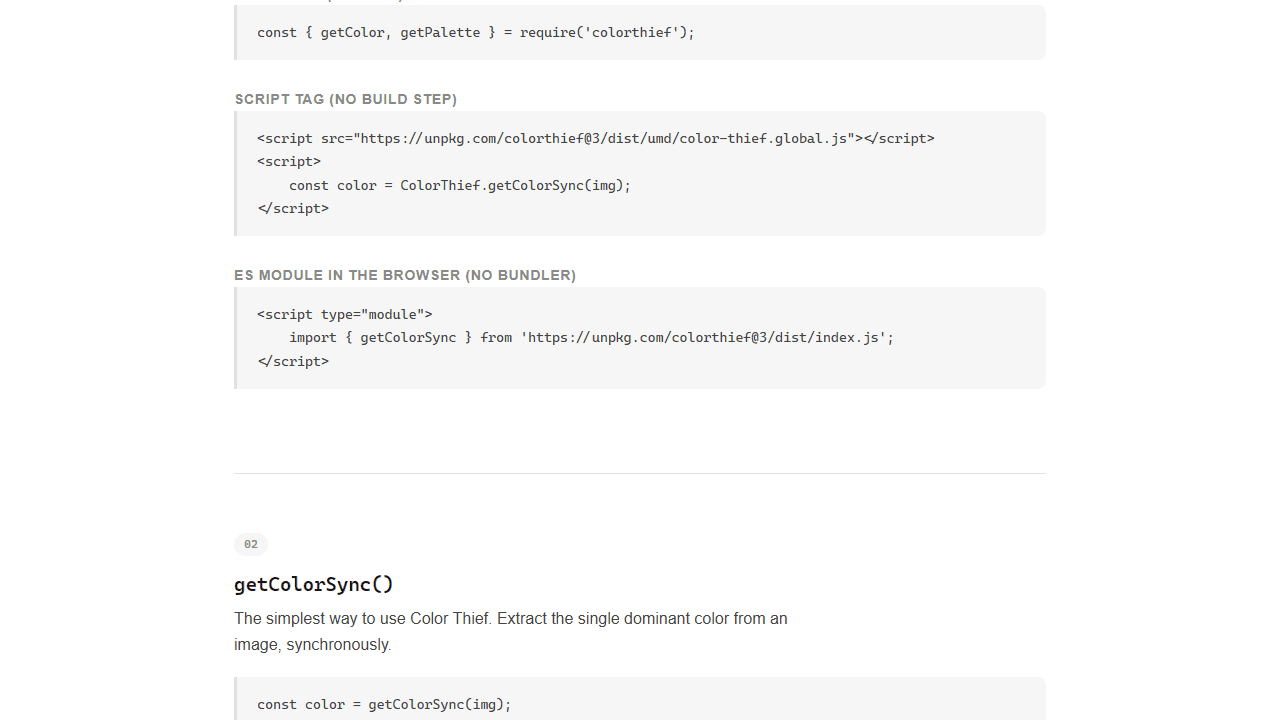Click the <script type="module"> line
This screenshot has height=720, width=1280.
pos(345,314)
